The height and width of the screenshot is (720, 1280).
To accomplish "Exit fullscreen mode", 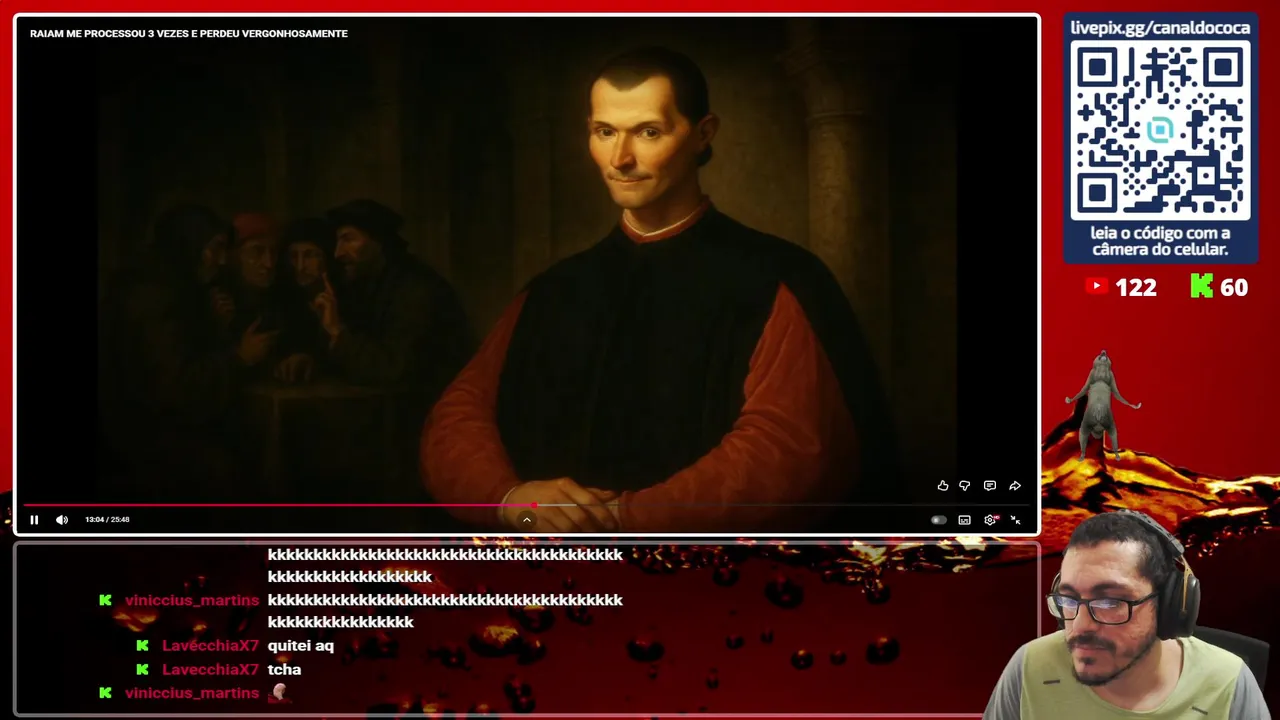I will (1016, 520).
